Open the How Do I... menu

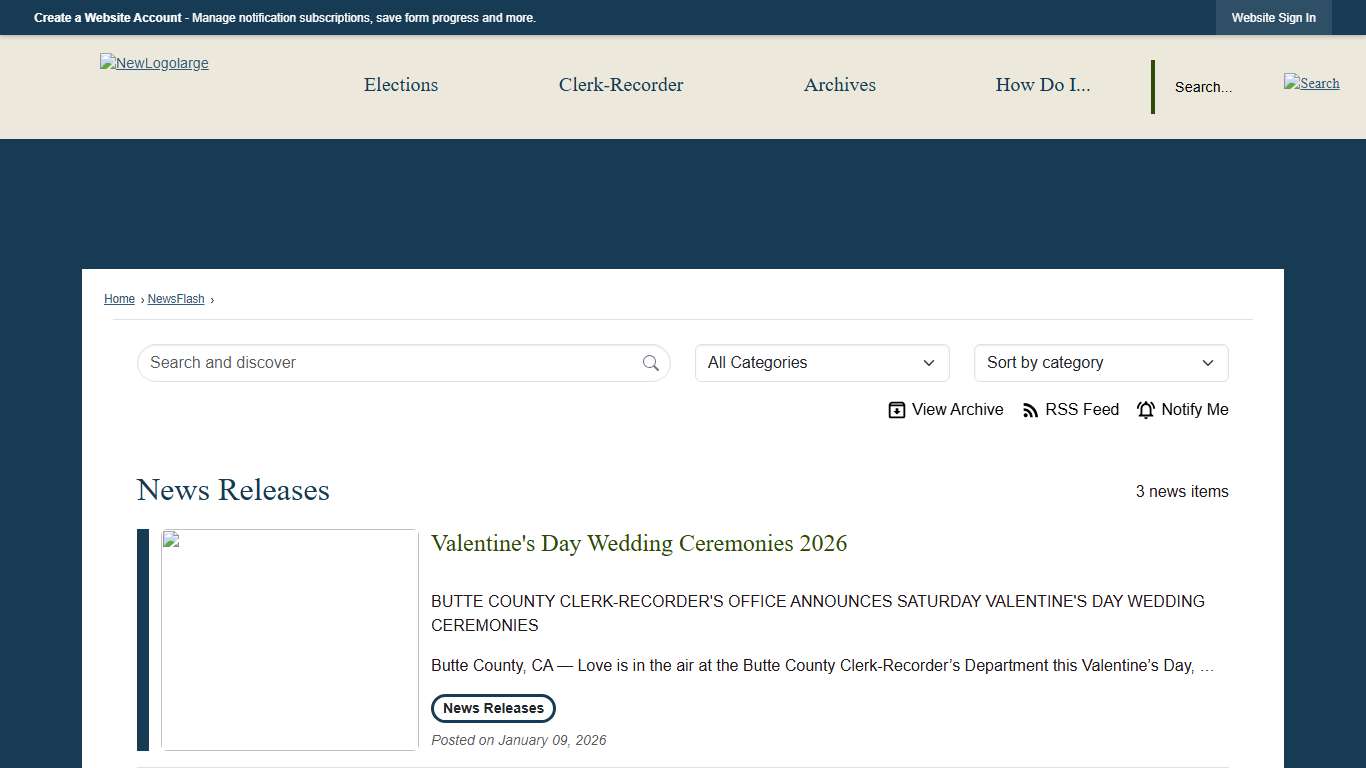(x=1043, y=85)
